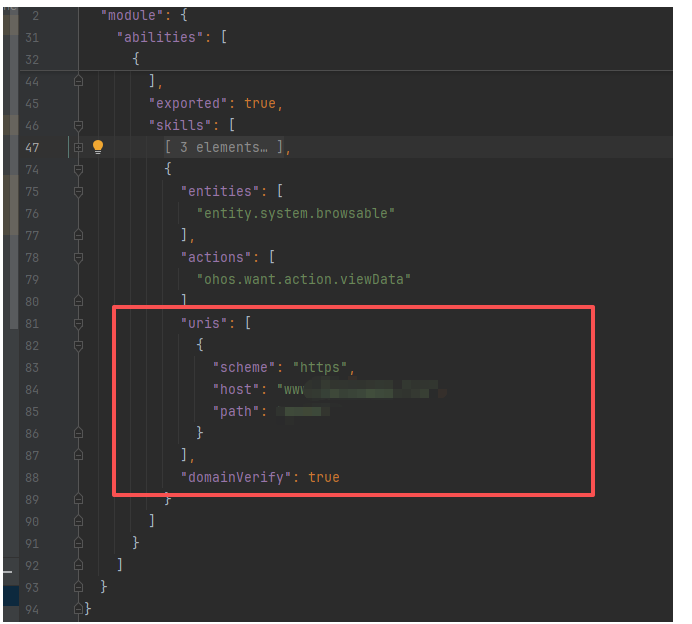Expand the folded region on line 47
The image size is (692, 624).
click(x=79, y=147)
